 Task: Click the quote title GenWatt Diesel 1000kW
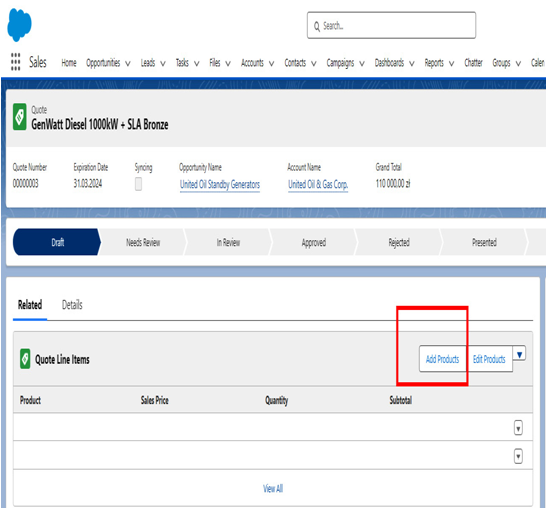[x=100, y=124]
